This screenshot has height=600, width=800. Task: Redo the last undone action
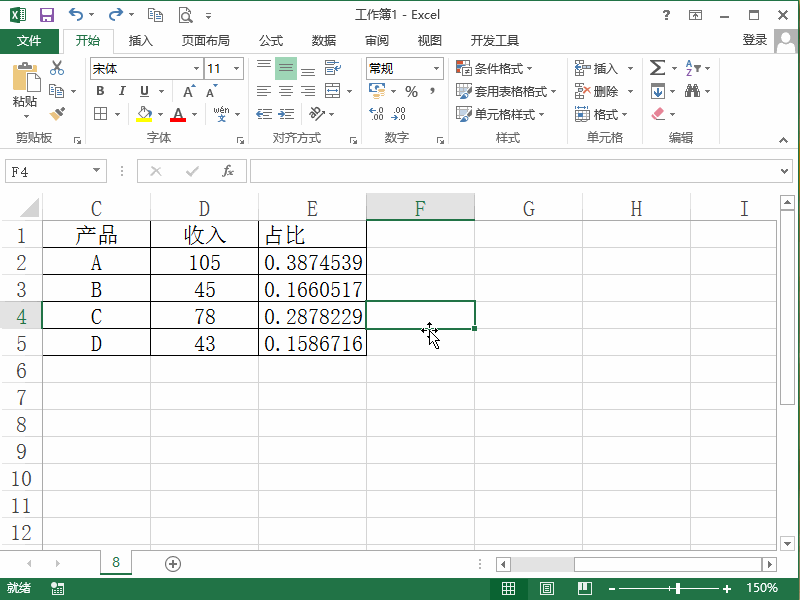coord(115,14)
